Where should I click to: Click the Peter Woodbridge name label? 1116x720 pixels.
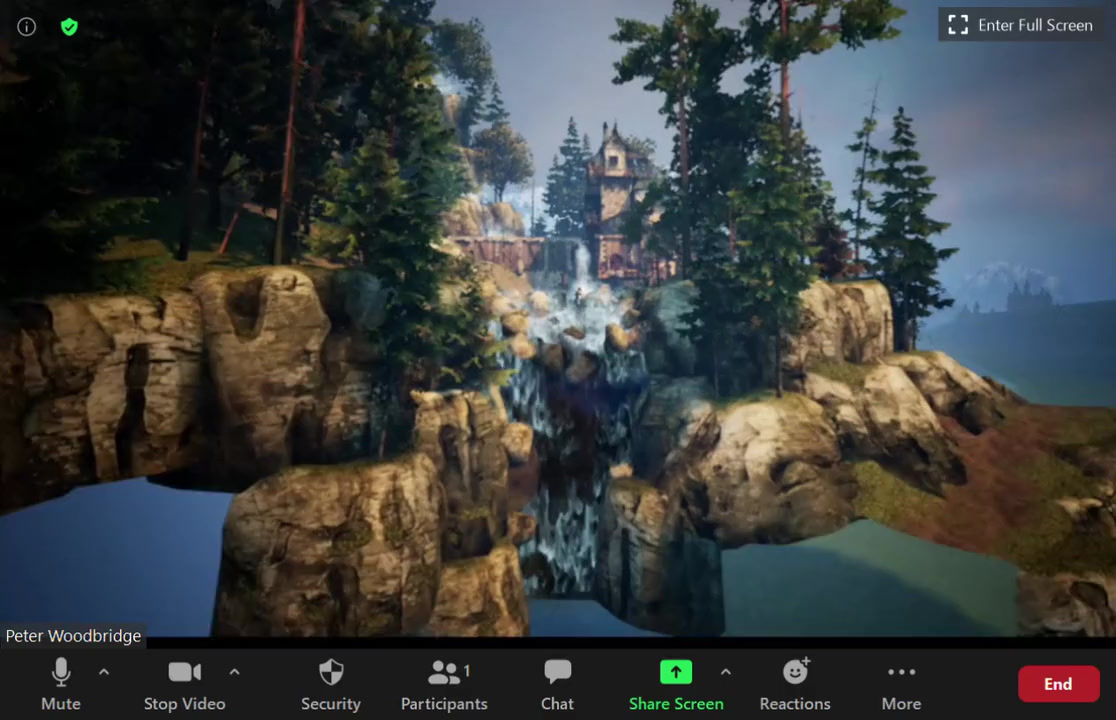click(x=73, y=635)
